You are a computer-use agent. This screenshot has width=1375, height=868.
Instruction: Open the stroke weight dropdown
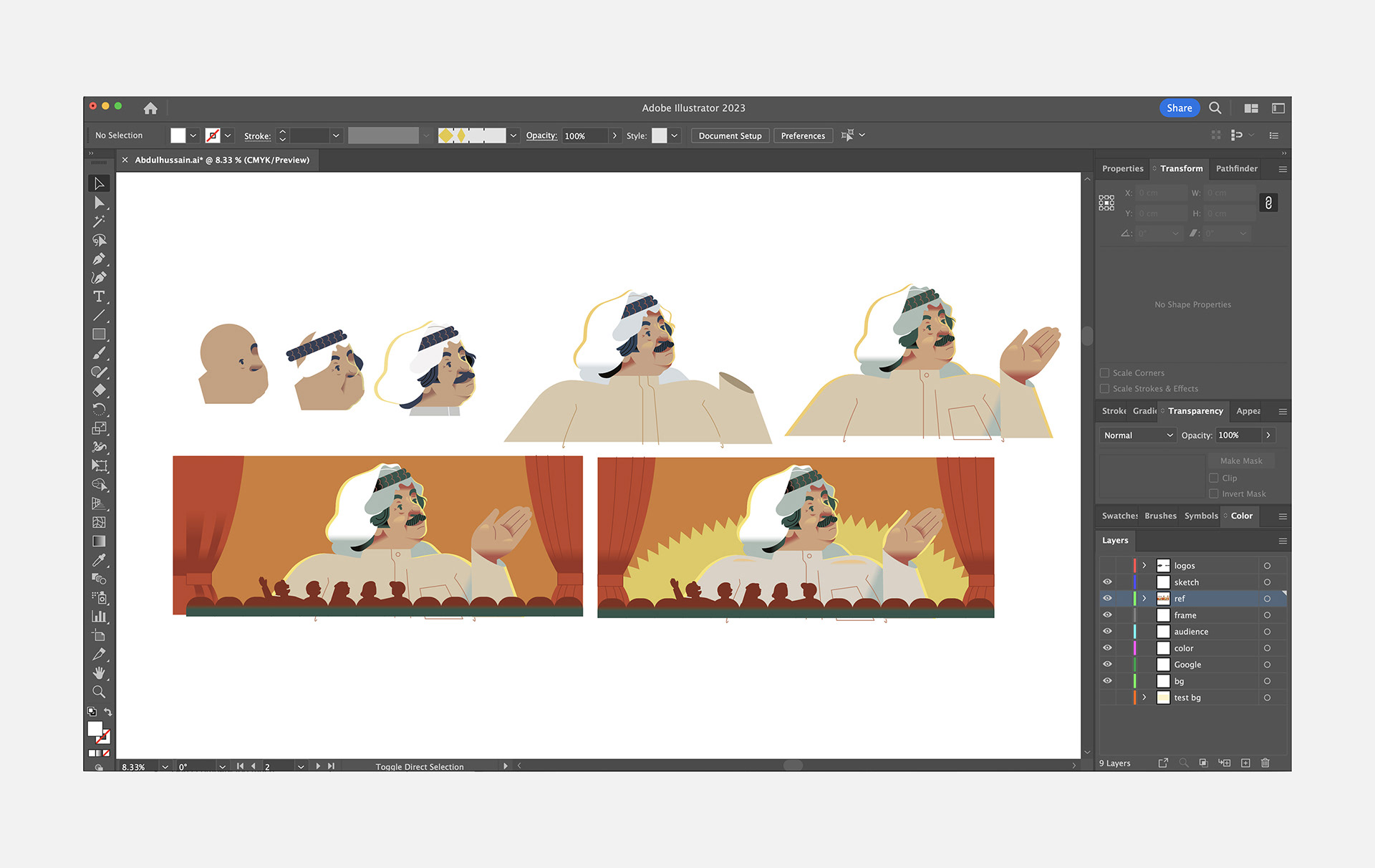coord(336,135)
